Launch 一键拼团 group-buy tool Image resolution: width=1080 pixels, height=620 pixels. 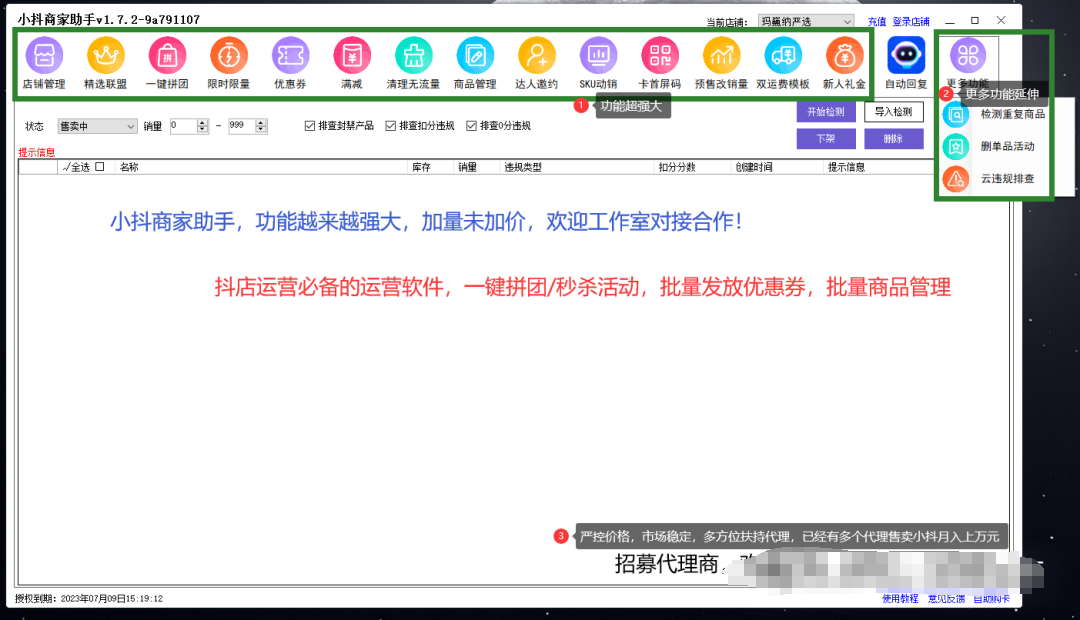167,56
